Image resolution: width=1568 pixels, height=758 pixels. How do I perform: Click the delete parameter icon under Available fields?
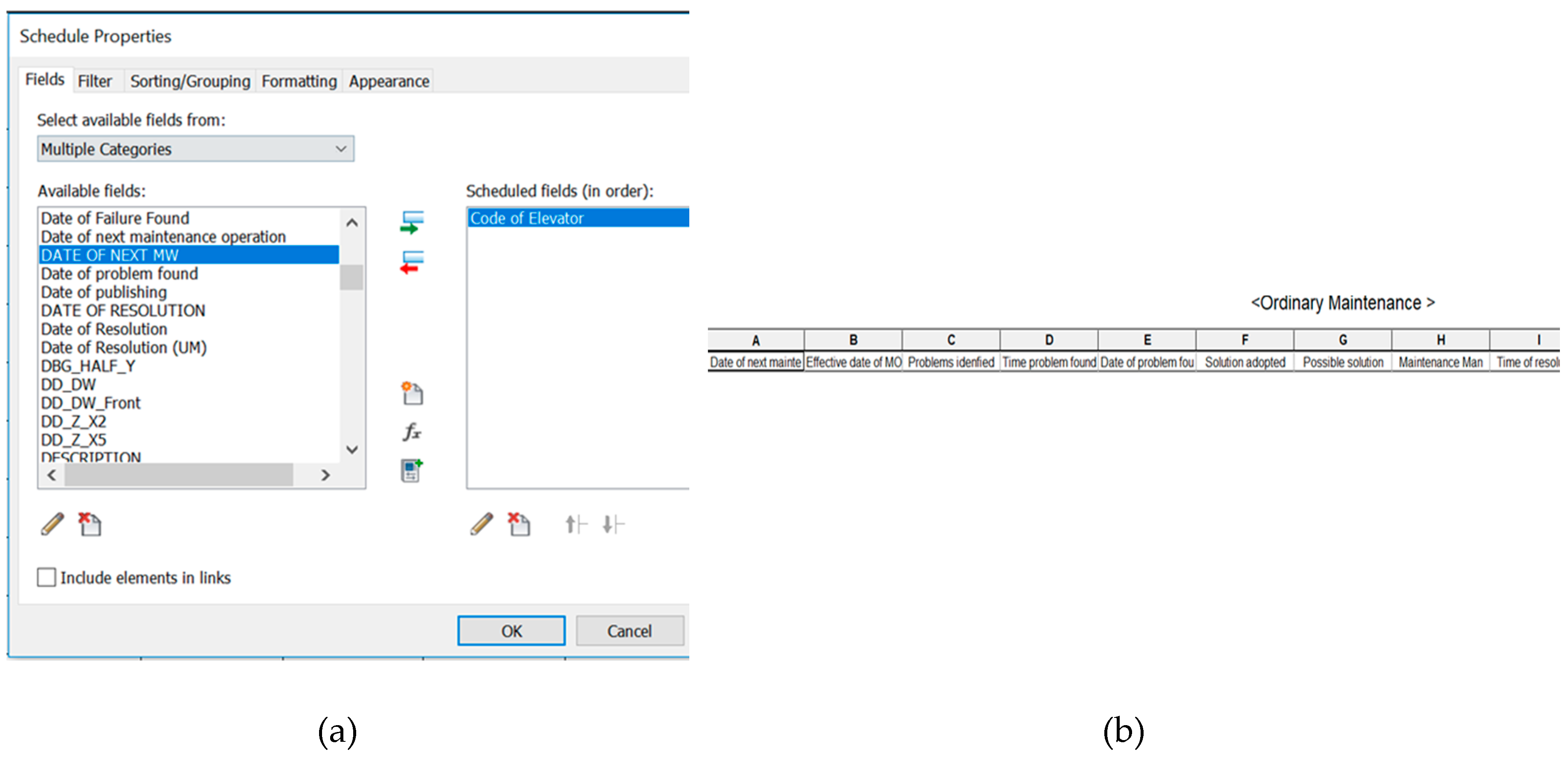coord(90,523)
